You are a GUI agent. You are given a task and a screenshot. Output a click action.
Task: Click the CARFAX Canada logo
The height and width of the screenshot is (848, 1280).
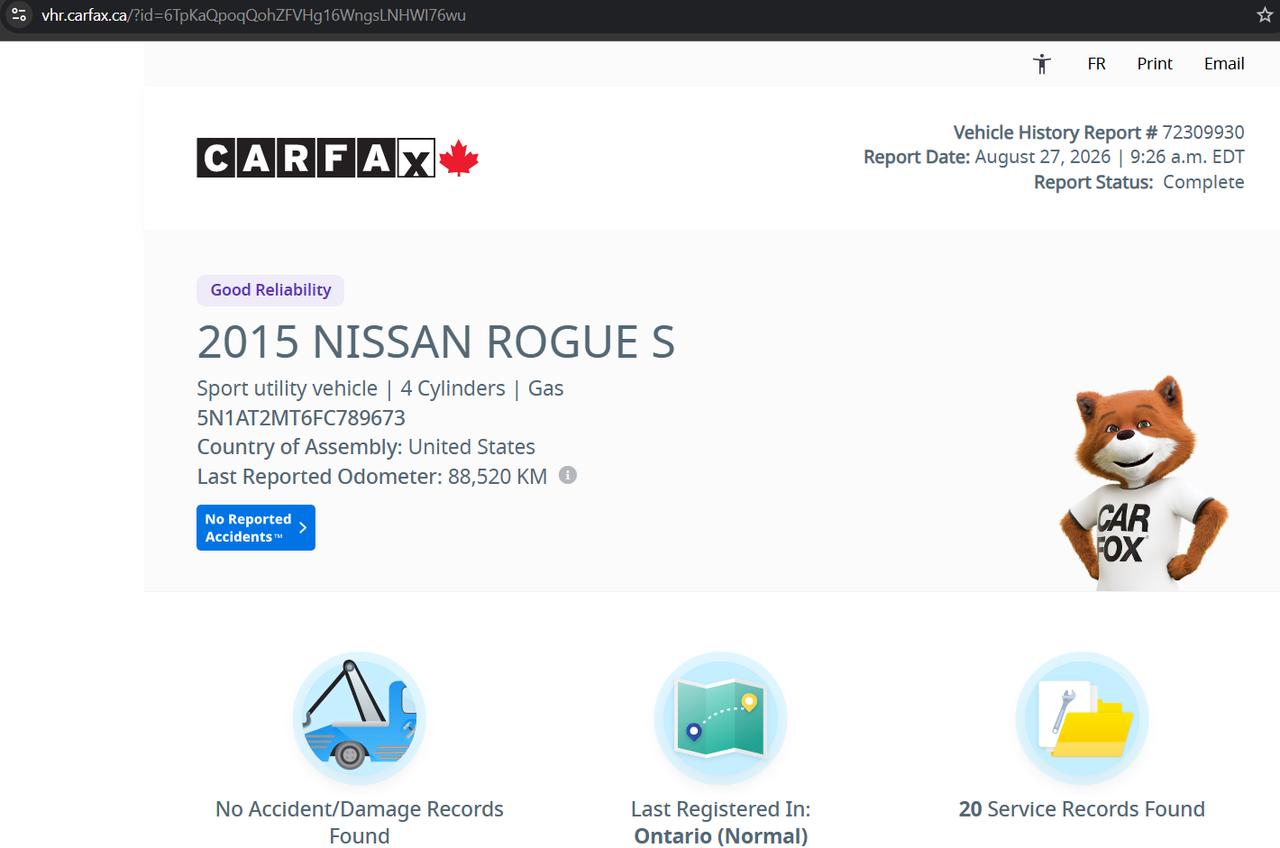click(x=338, y=158)
